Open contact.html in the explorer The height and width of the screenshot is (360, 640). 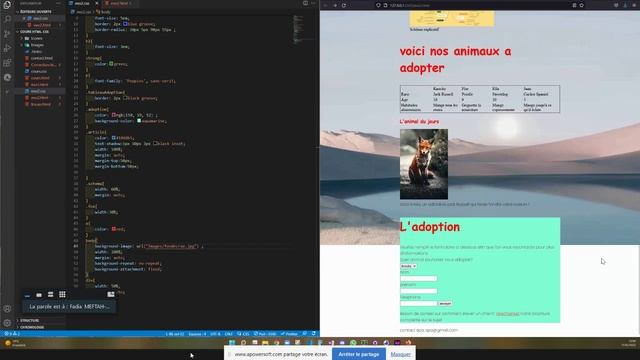(x=41, y=58)
